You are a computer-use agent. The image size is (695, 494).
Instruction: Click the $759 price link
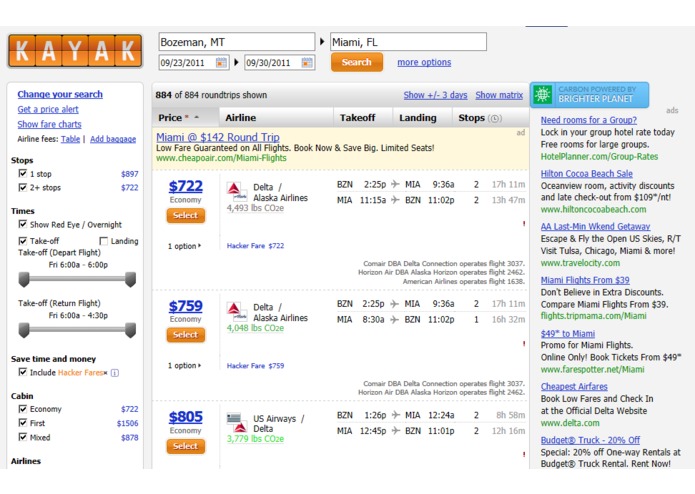pos(185,306)
